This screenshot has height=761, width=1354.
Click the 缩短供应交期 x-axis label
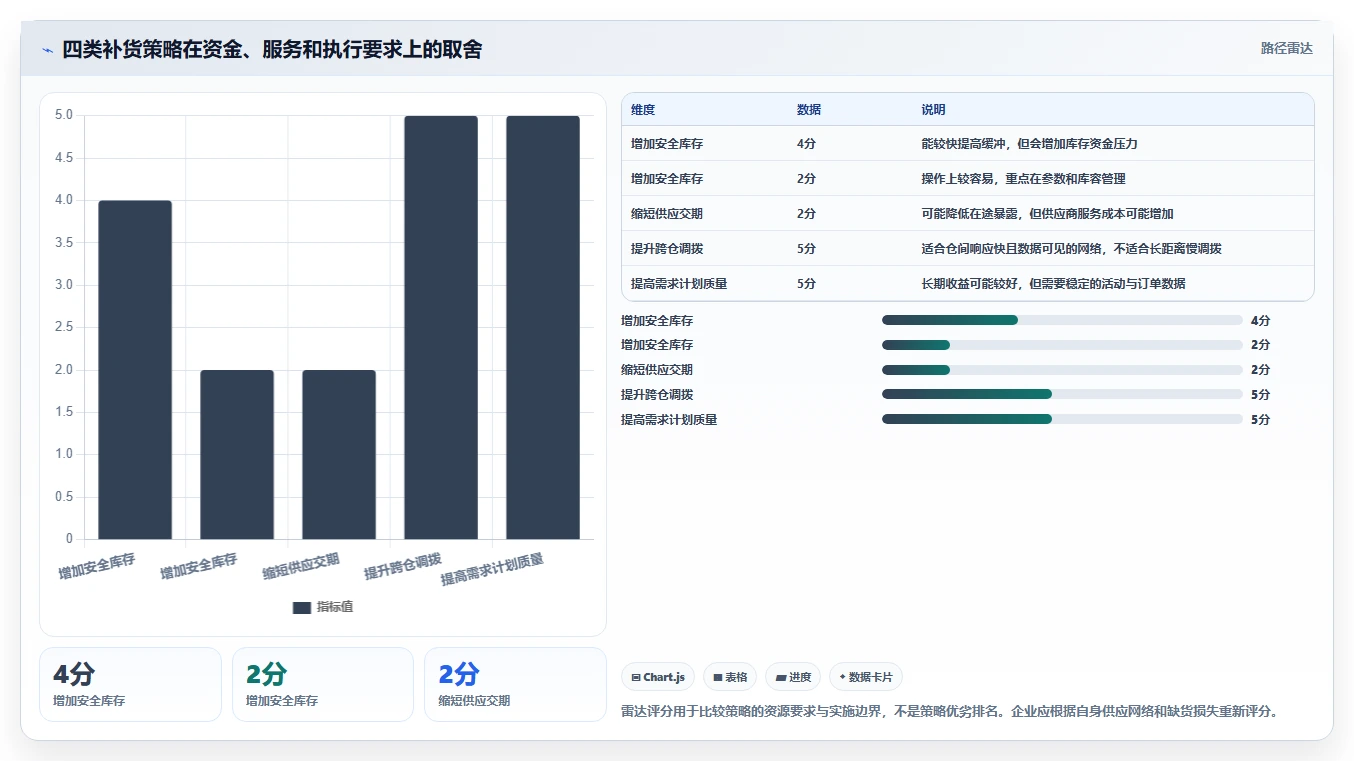click(301, 565)
